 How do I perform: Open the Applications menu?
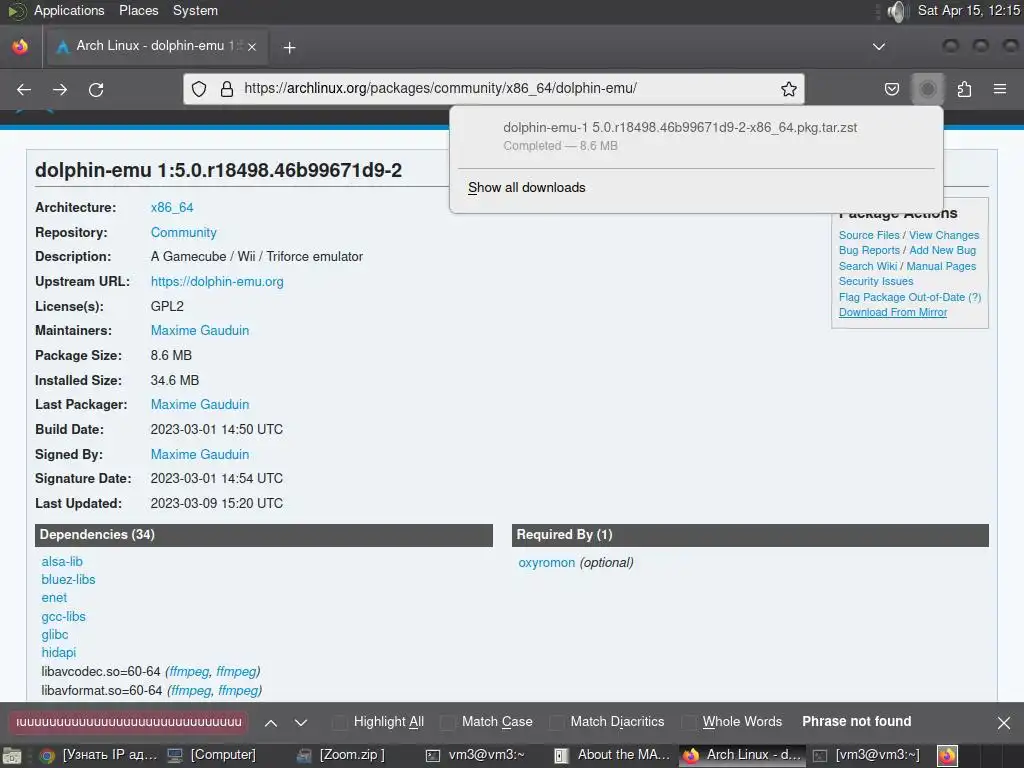tap(69, 10)
